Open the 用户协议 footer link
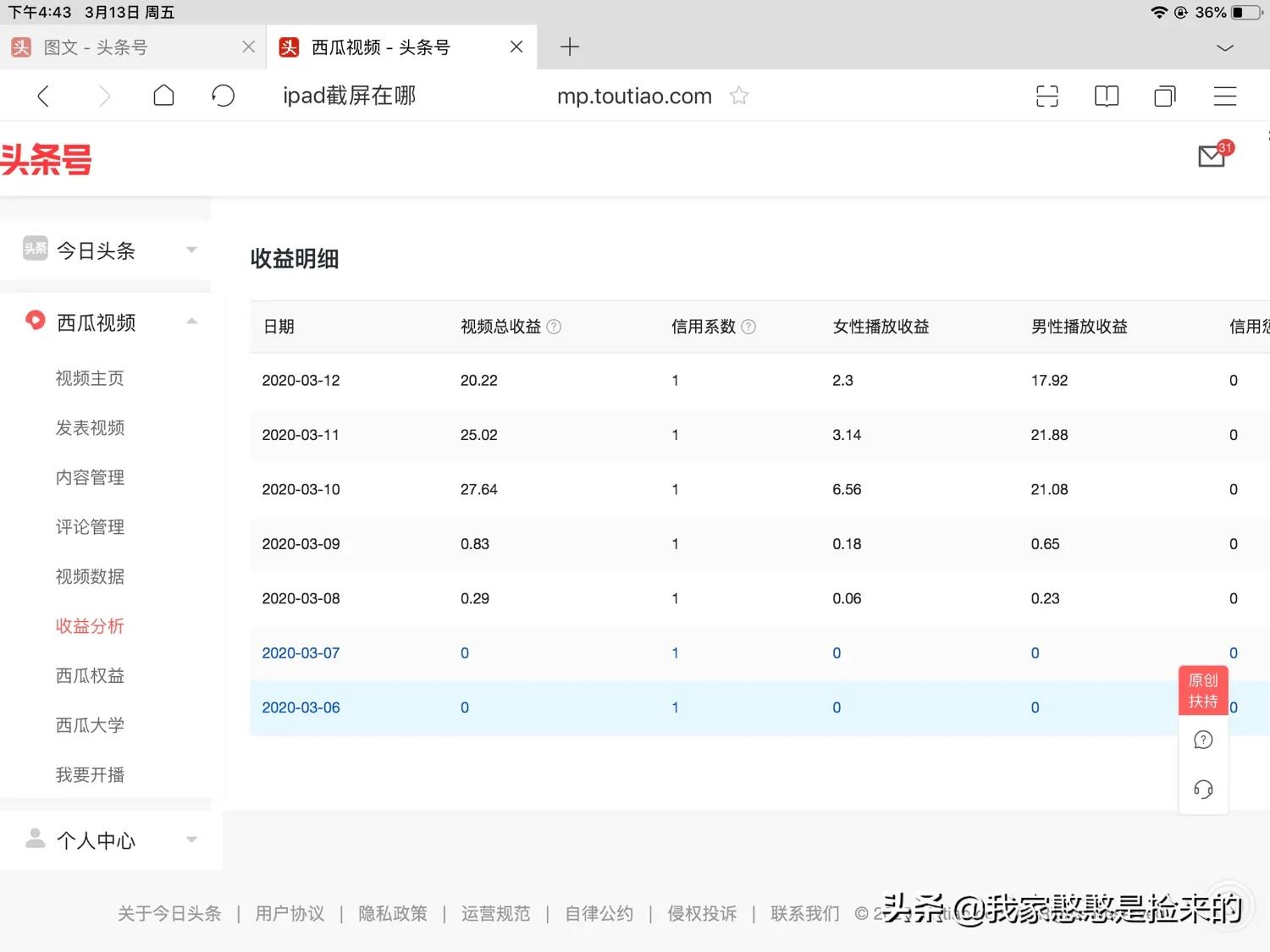 pos(289,913)
